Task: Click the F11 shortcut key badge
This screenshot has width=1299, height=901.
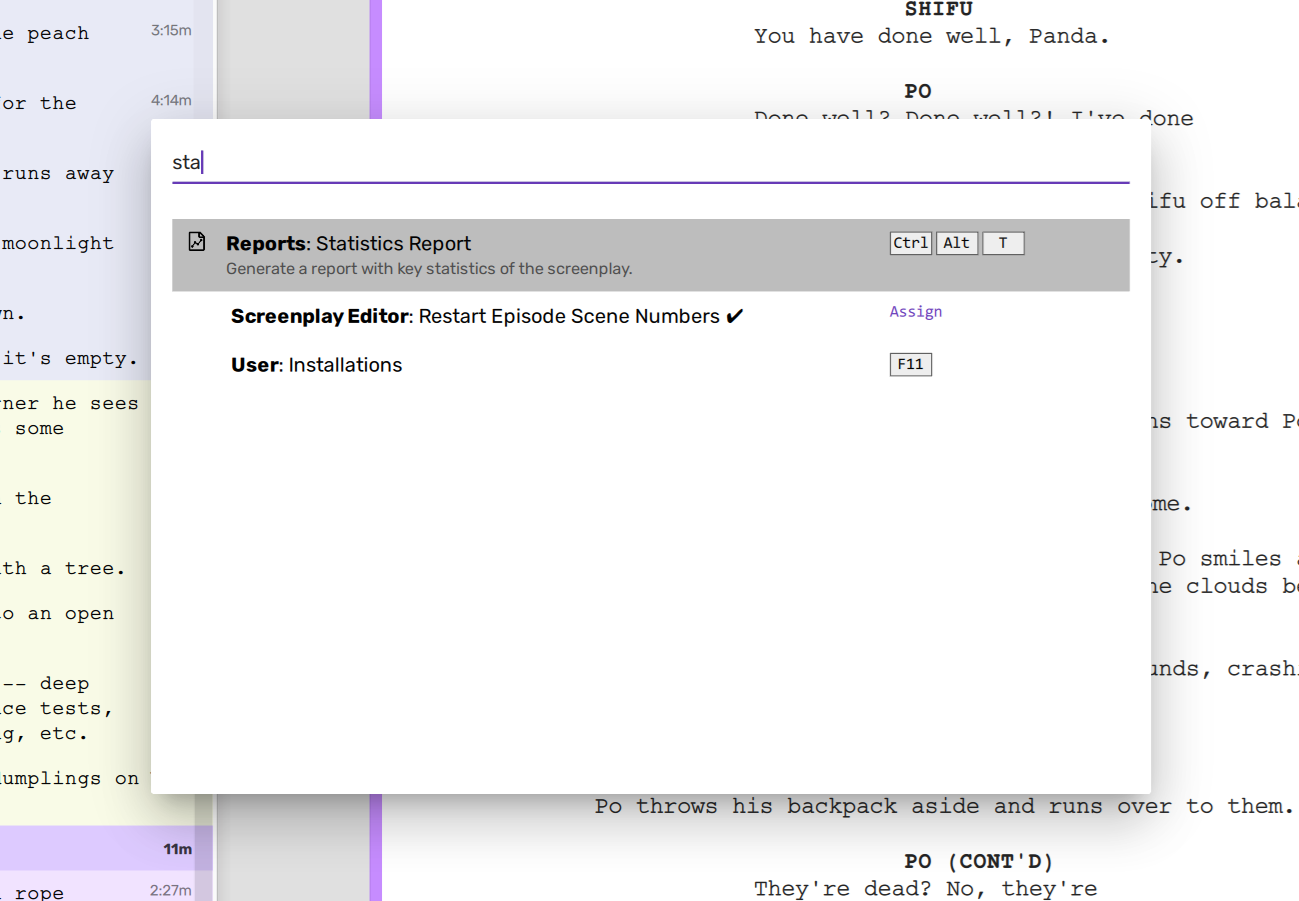Action: pos(910,365)
